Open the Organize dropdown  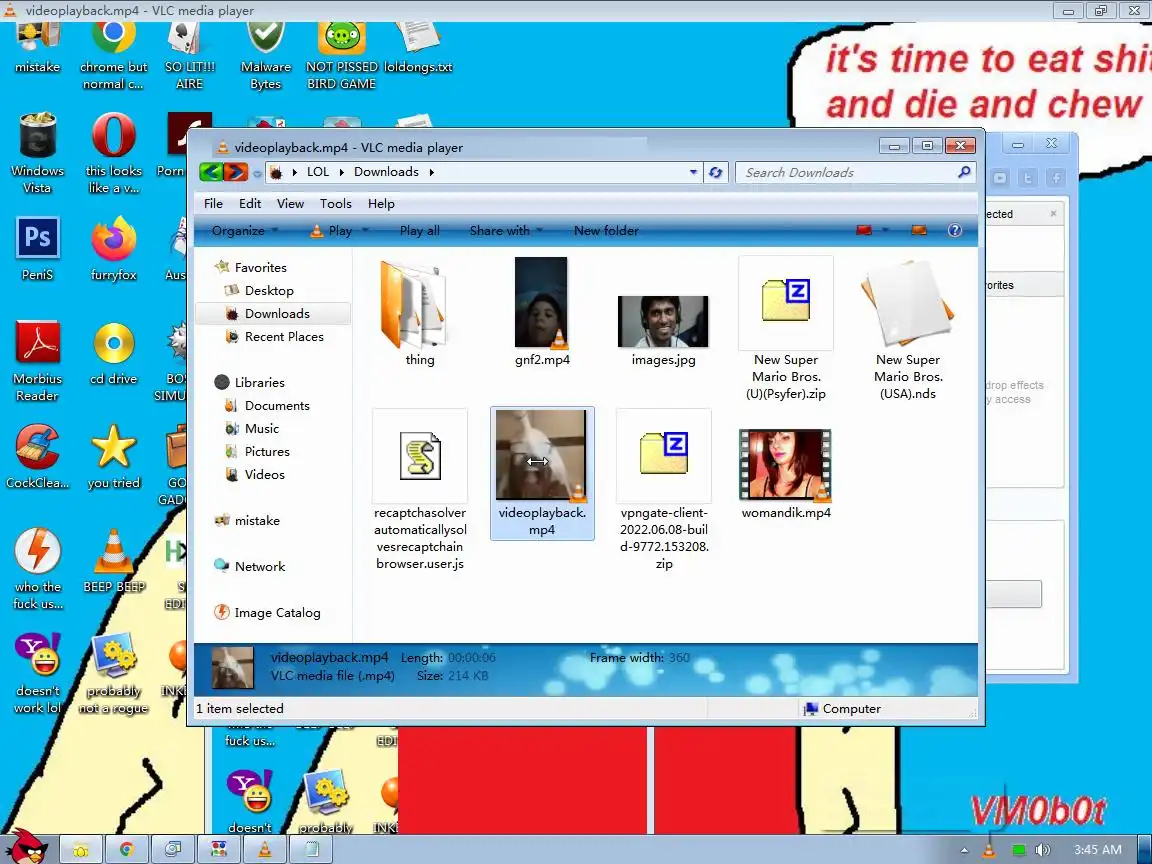(244, 231)
